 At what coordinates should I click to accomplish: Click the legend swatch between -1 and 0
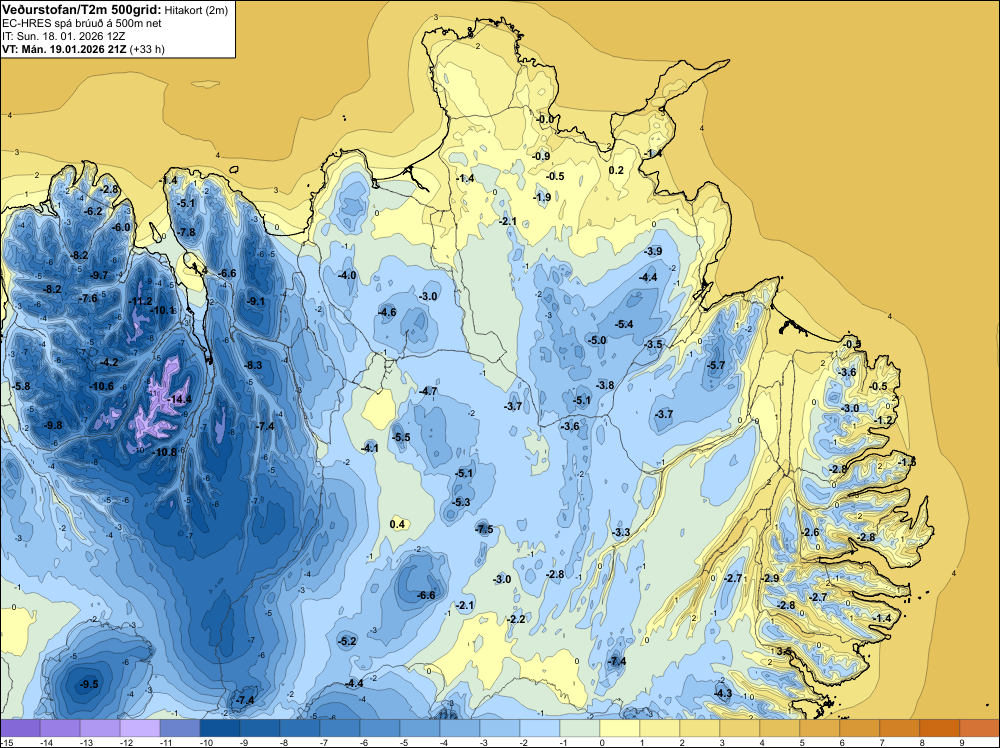click(x=579, y=728)
